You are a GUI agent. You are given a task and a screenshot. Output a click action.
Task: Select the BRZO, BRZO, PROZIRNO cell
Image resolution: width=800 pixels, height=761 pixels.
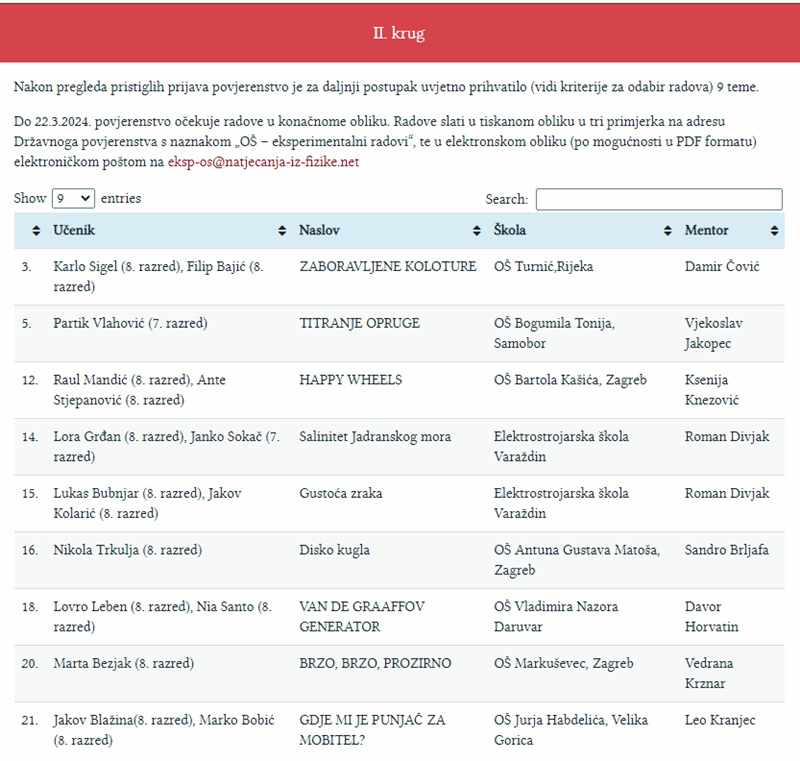coord(375,663)
